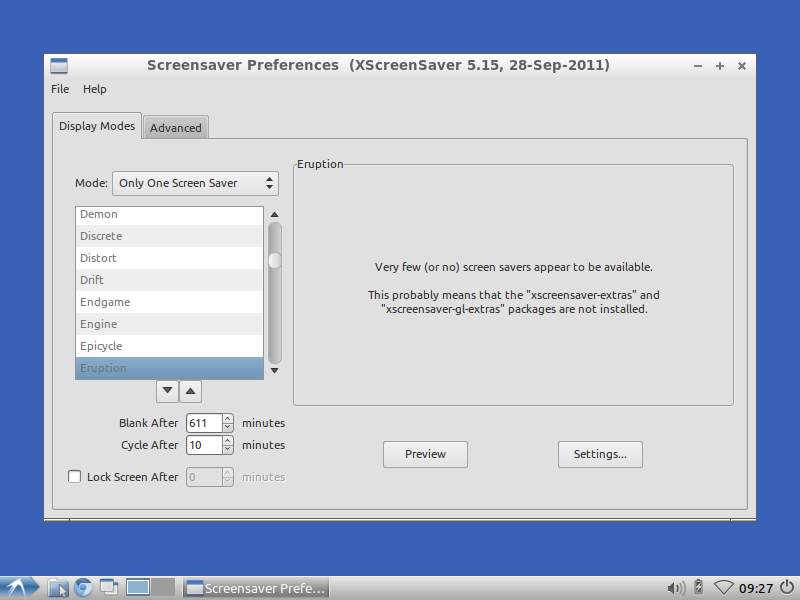The image size is (800, 600).
Task: Open the File menu
Action: pyautogui.click(x=60, y=89)
